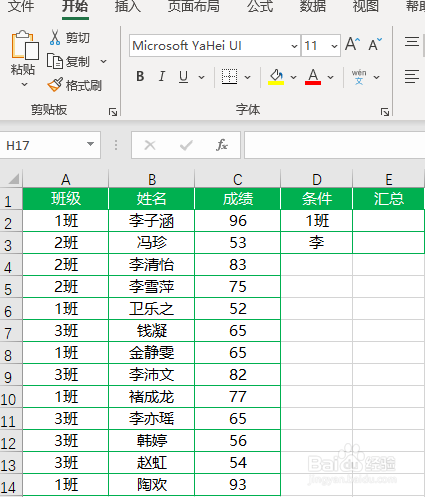
Task: Click the left alignment icon
Action: click(412, 77)
